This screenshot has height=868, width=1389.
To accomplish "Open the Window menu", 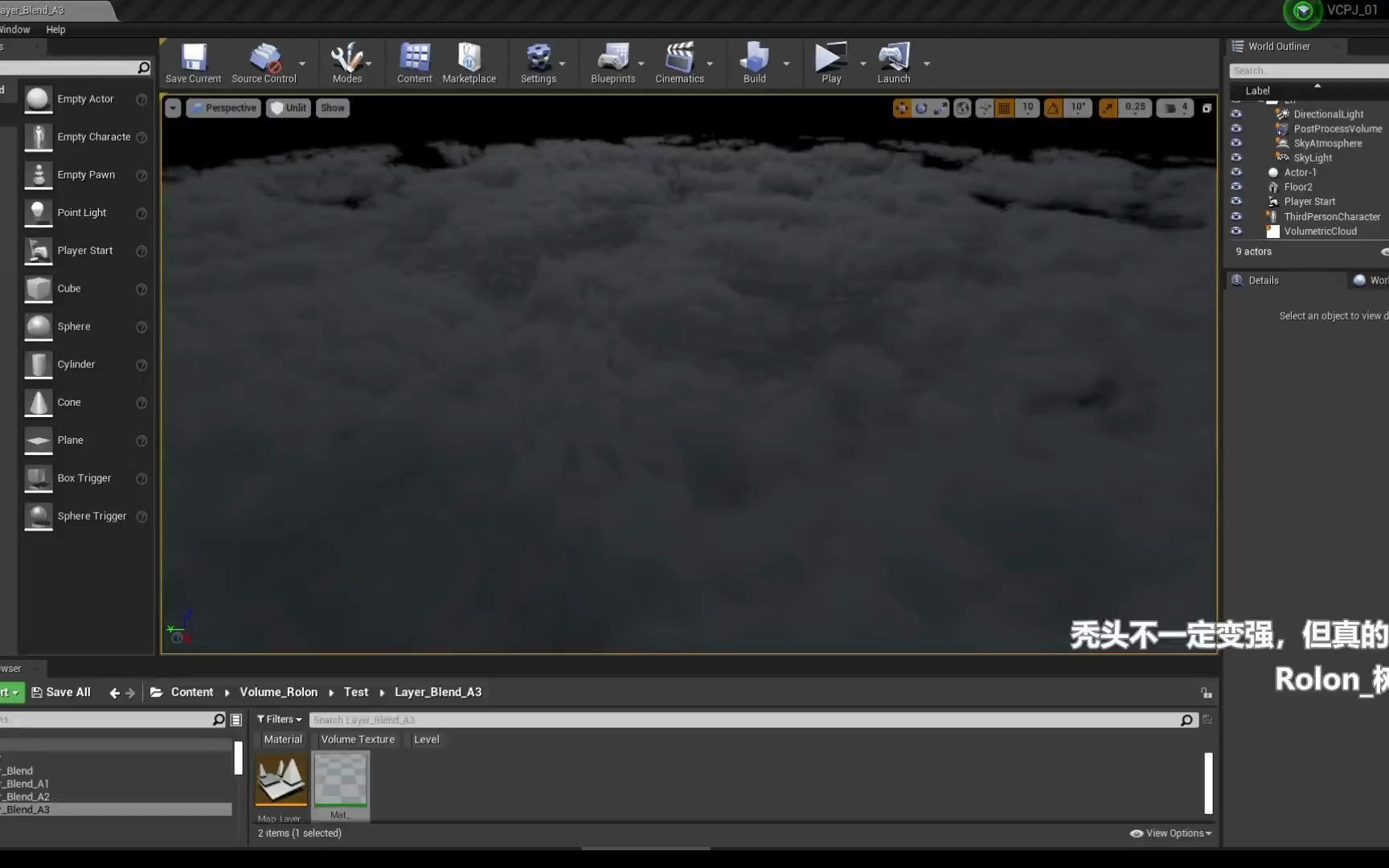I will [14, 29].
